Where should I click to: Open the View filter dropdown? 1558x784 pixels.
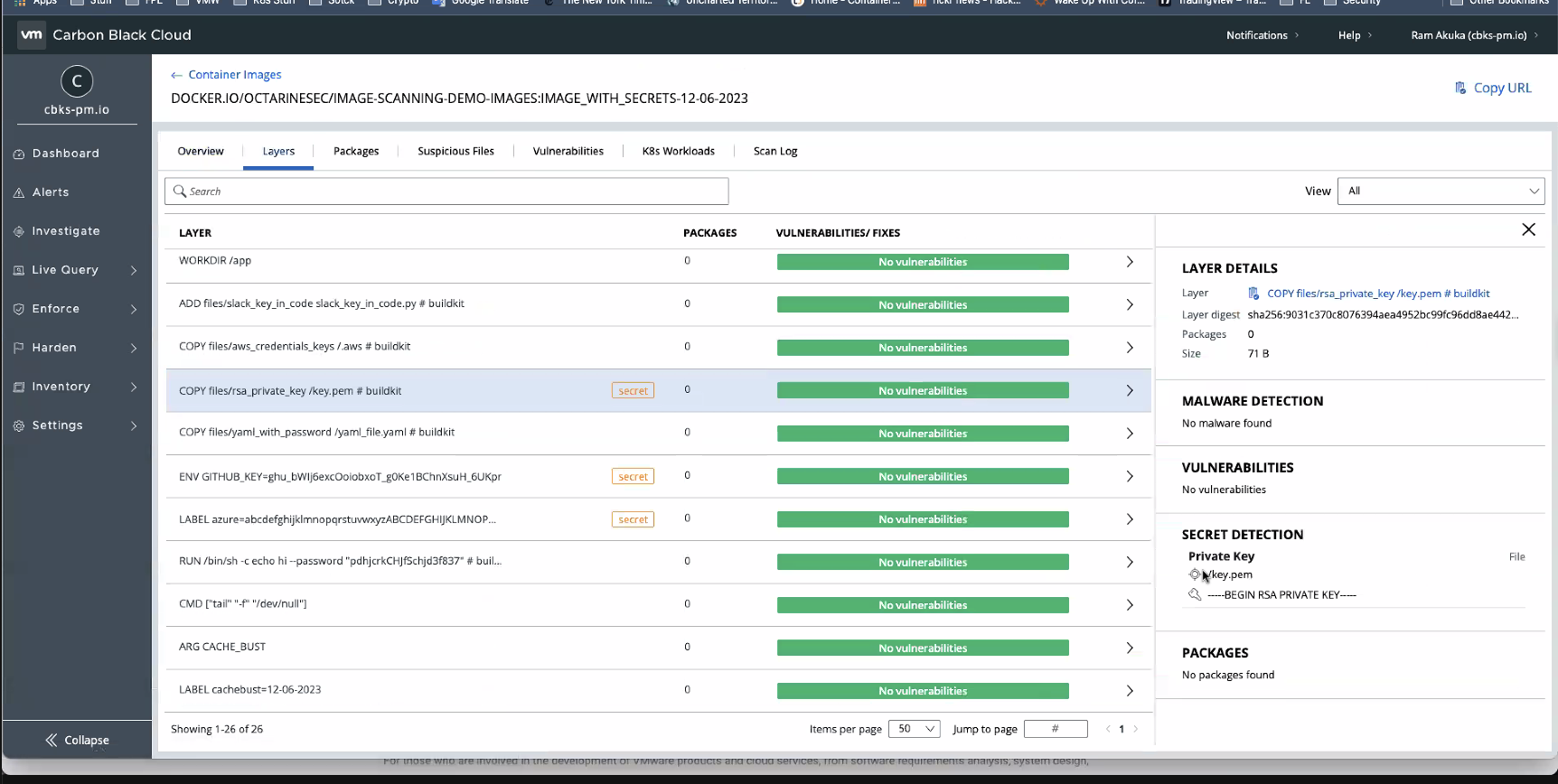[x=1441, y=191]
